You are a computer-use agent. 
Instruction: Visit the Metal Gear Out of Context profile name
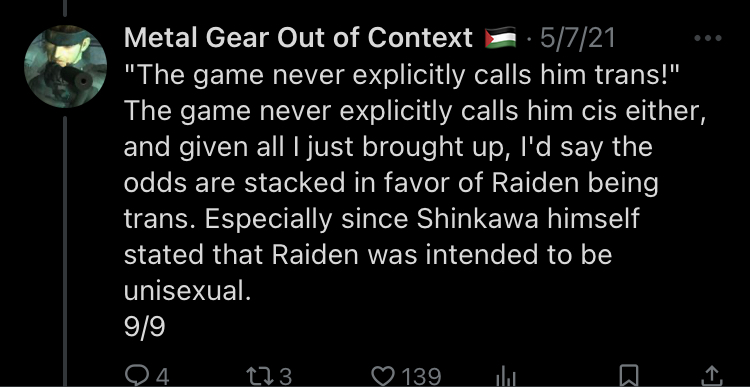click(298, 38)
